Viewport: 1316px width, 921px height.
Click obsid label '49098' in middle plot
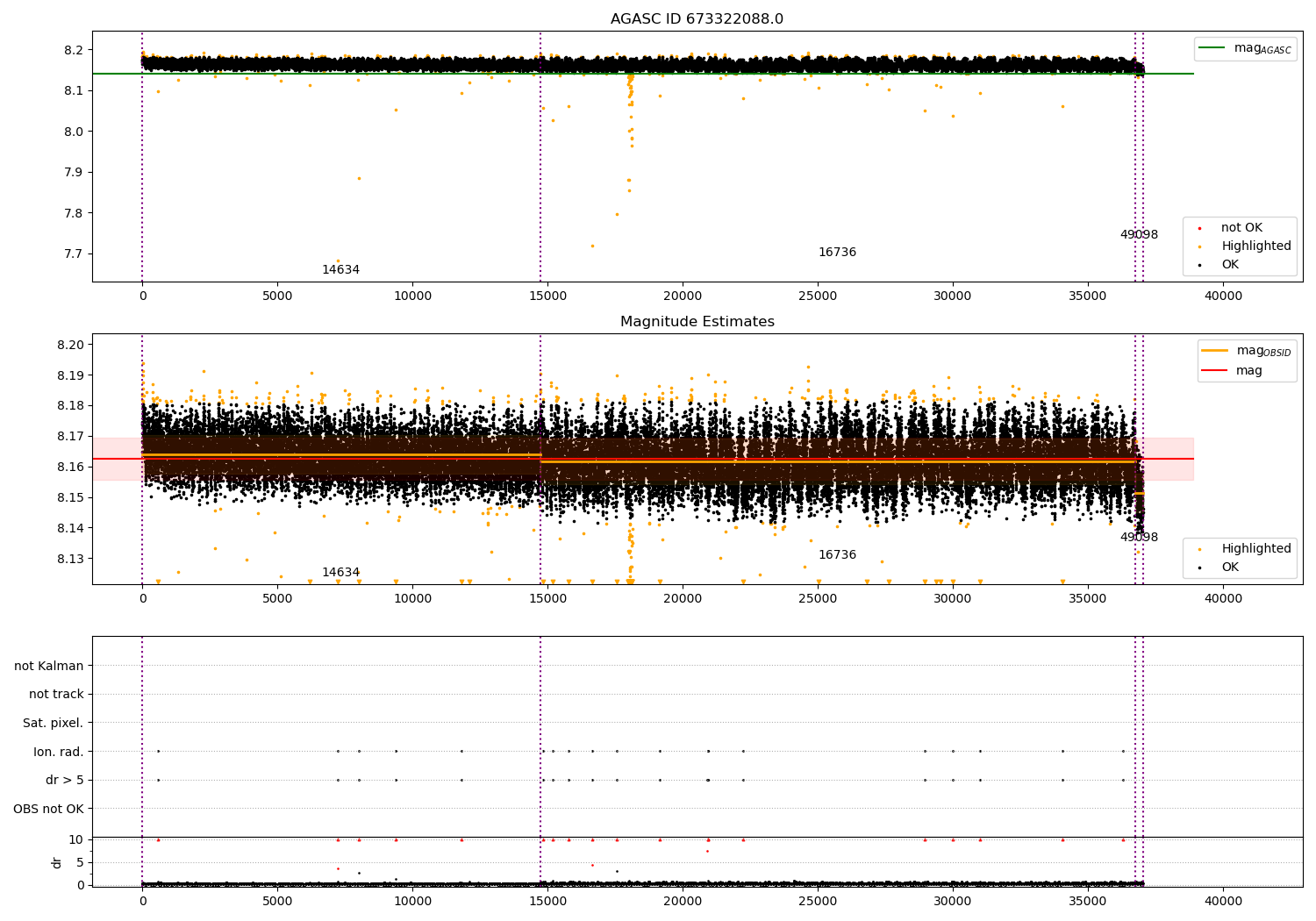tap(1139, 538)
